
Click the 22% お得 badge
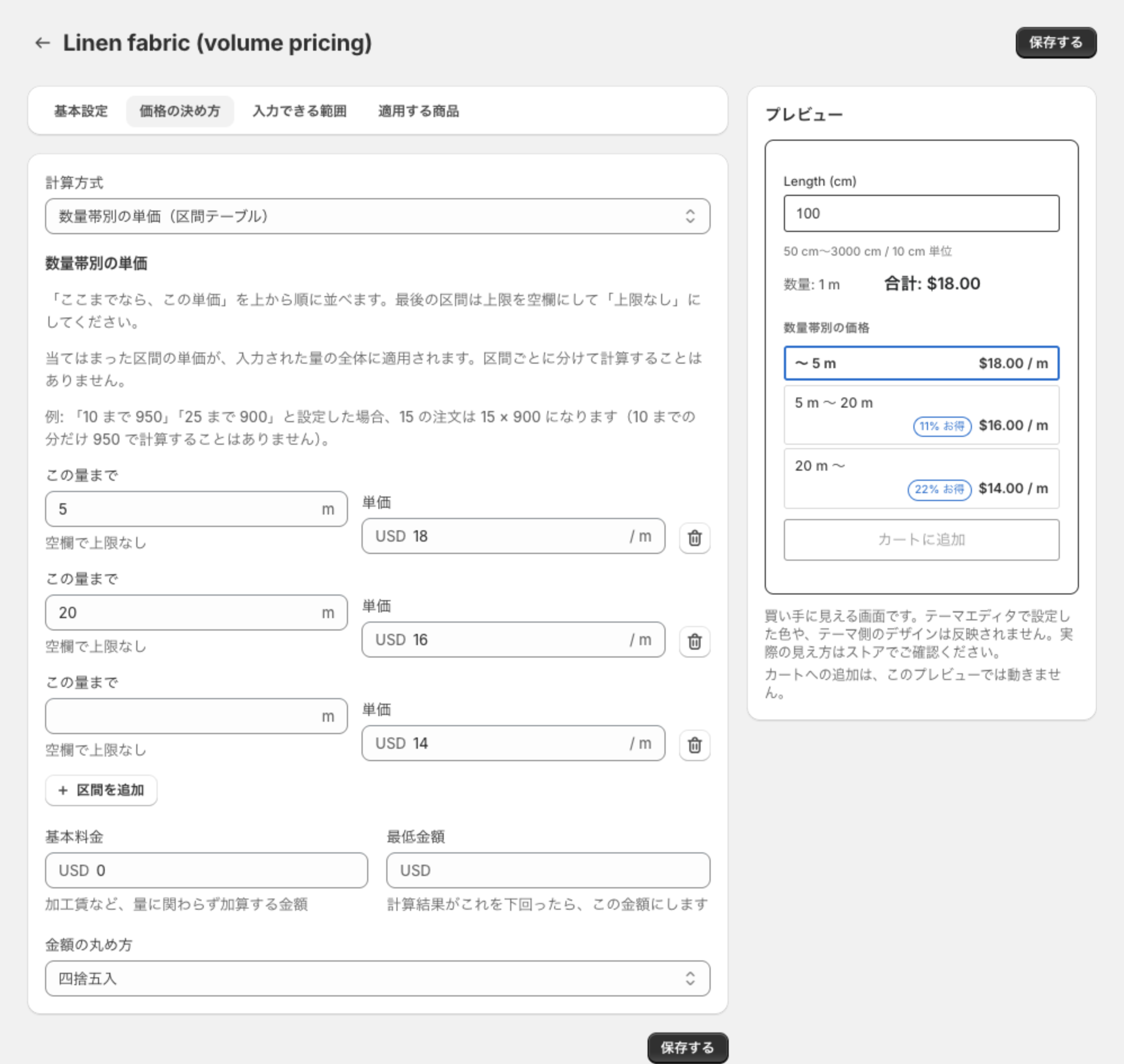(x=939, y=489)
